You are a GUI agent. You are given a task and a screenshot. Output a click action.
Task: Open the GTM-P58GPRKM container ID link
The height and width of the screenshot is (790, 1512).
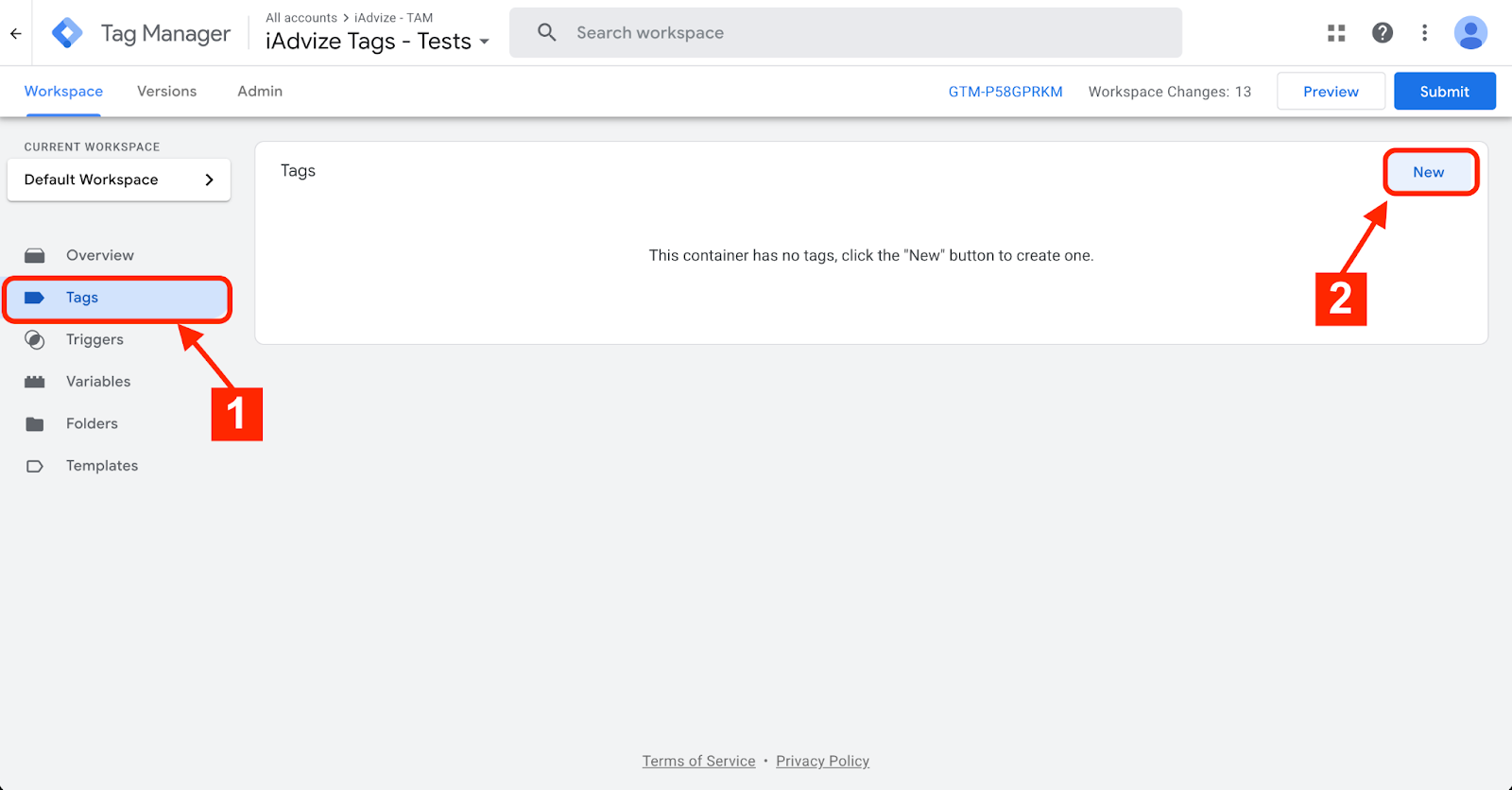1005,92
